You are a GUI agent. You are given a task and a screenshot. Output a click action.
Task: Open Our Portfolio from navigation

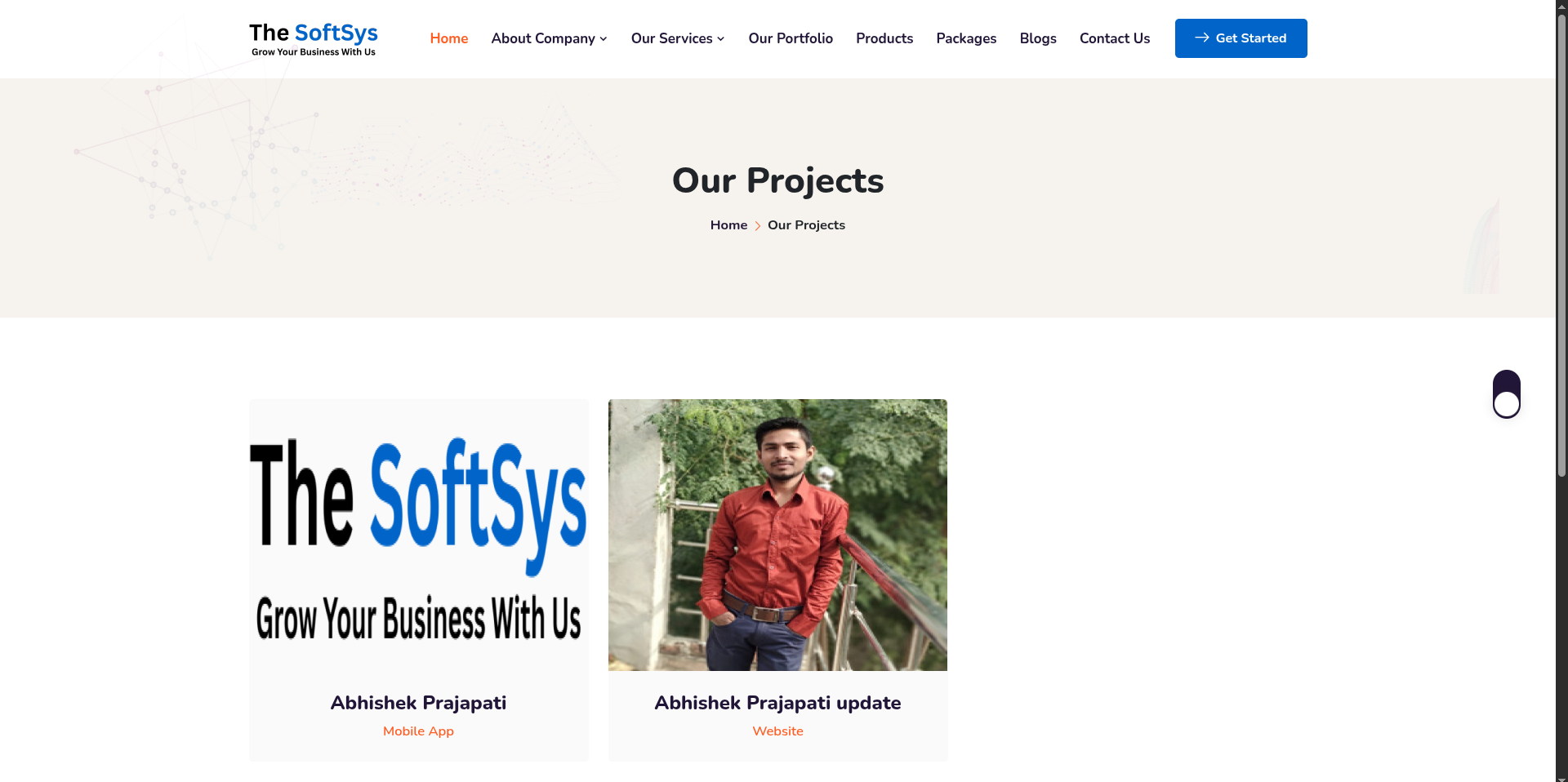pyautogui.click(x=791, y=38)
